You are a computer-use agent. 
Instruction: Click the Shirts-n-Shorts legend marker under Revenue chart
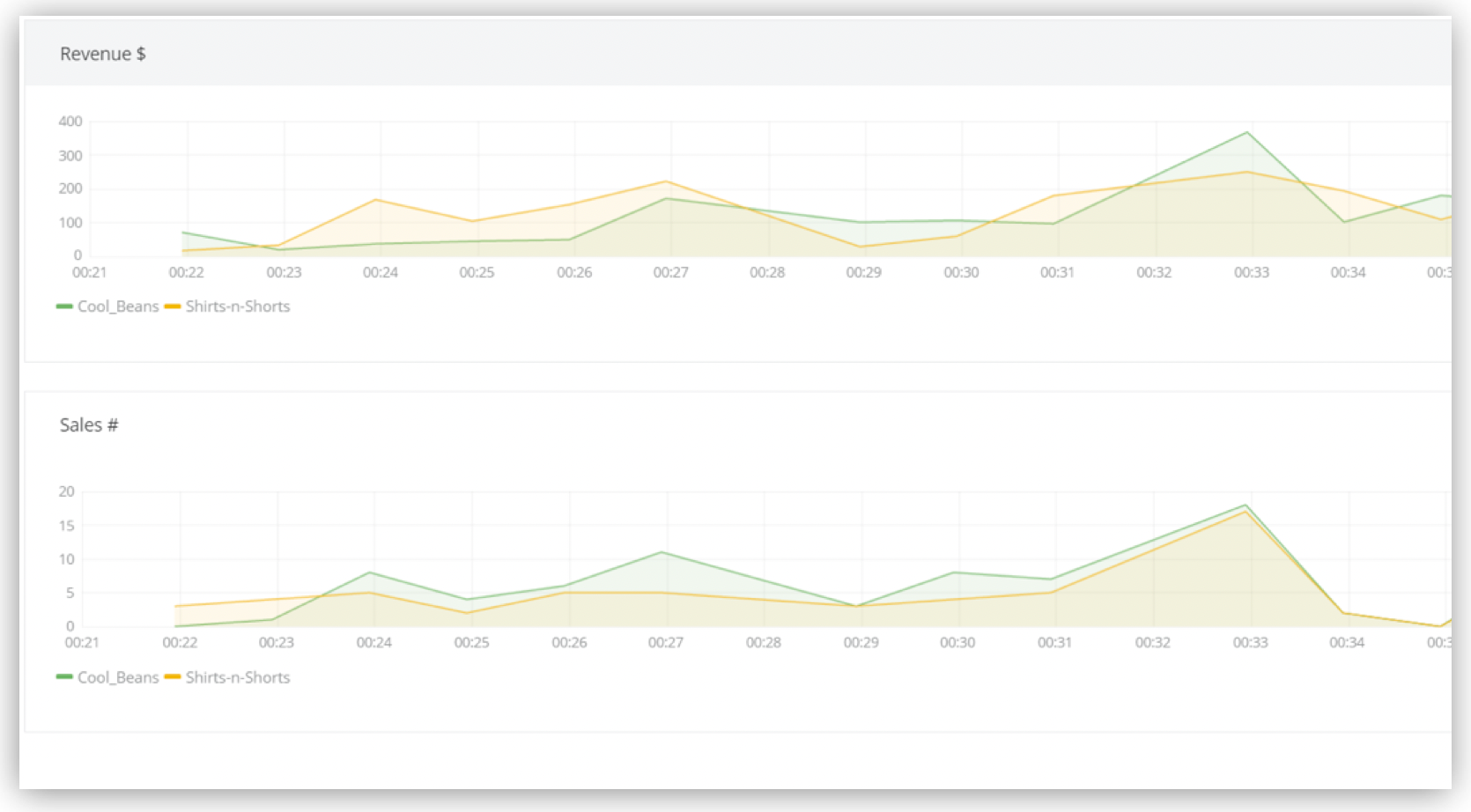(173, 306)
